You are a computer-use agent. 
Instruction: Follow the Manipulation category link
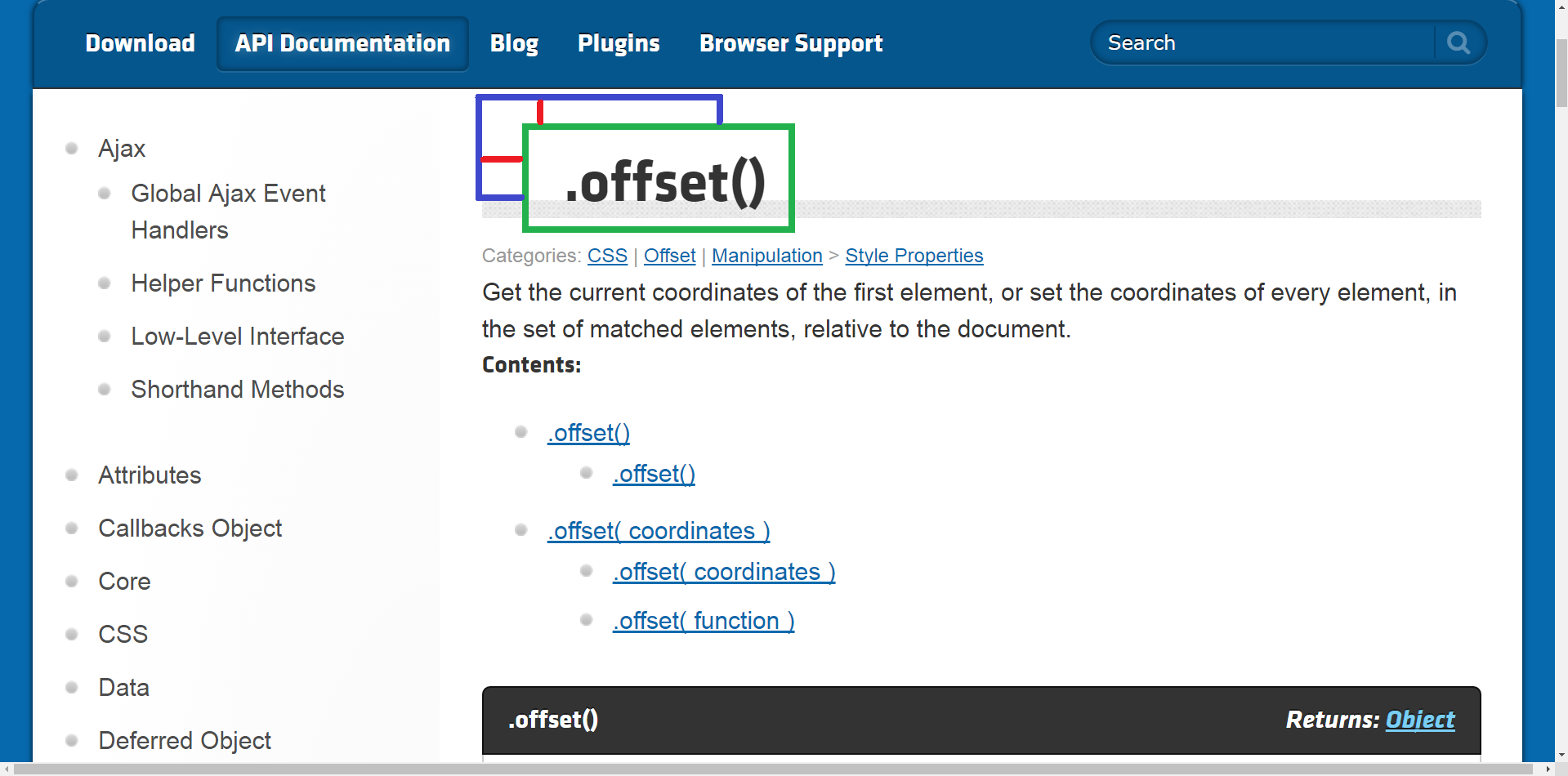click(x=766, y=256)
